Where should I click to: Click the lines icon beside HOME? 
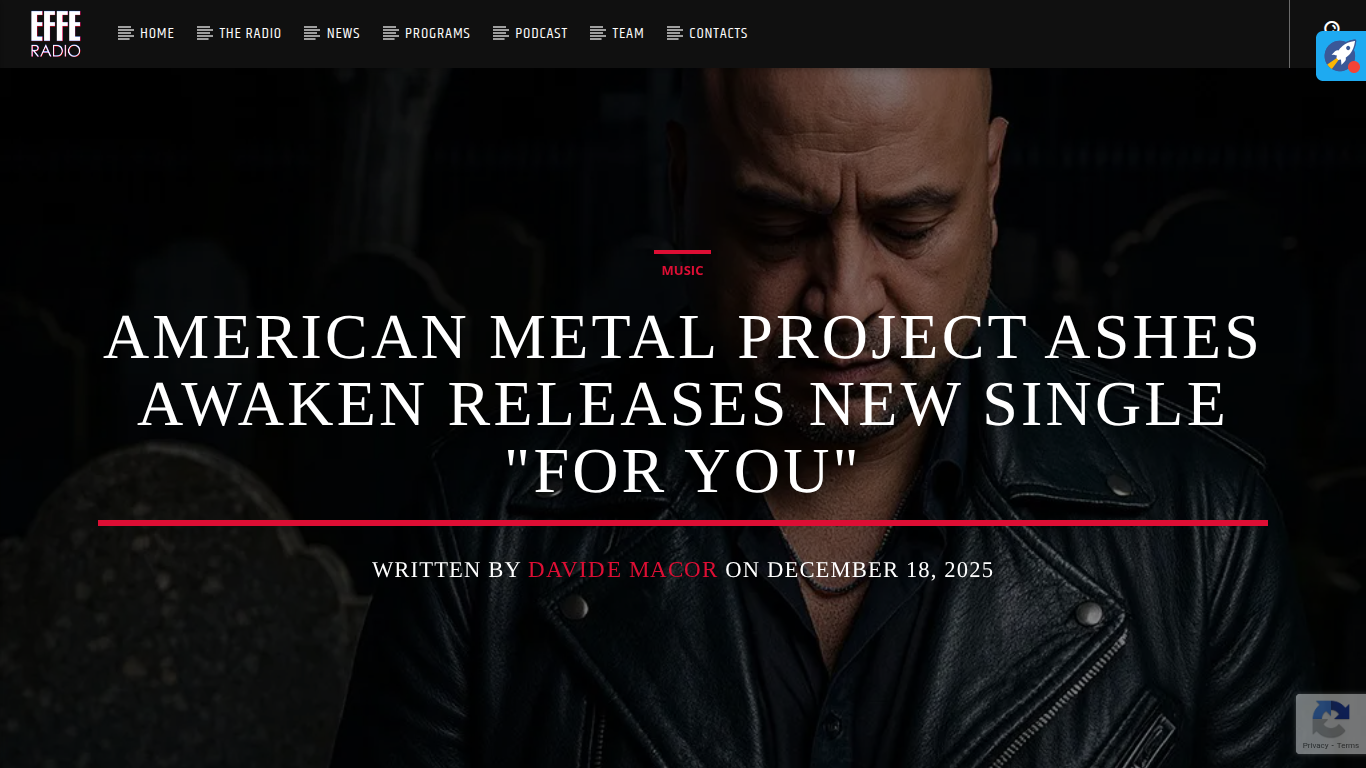[126, 33]
